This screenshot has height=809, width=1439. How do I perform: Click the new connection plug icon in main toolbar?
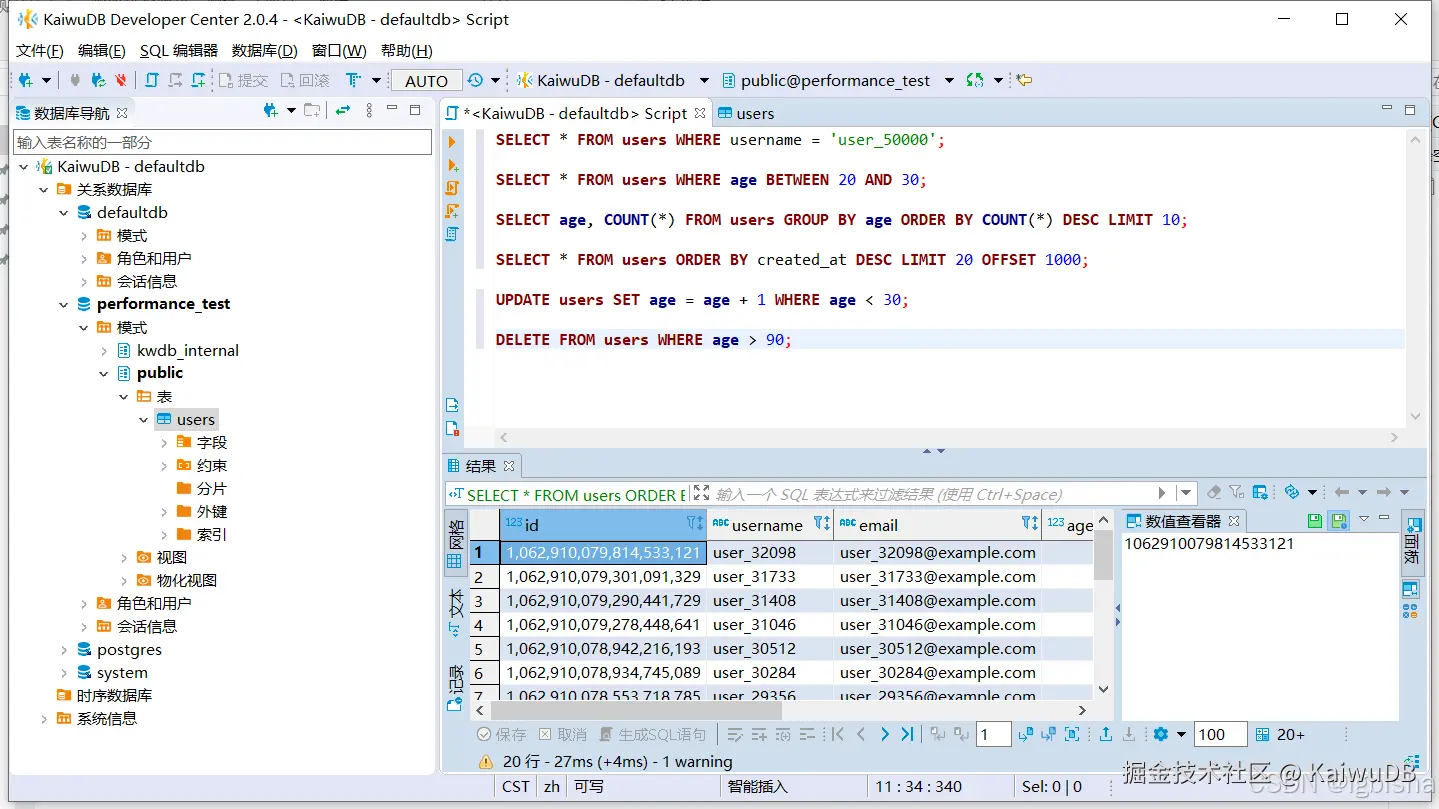point(25,80)
